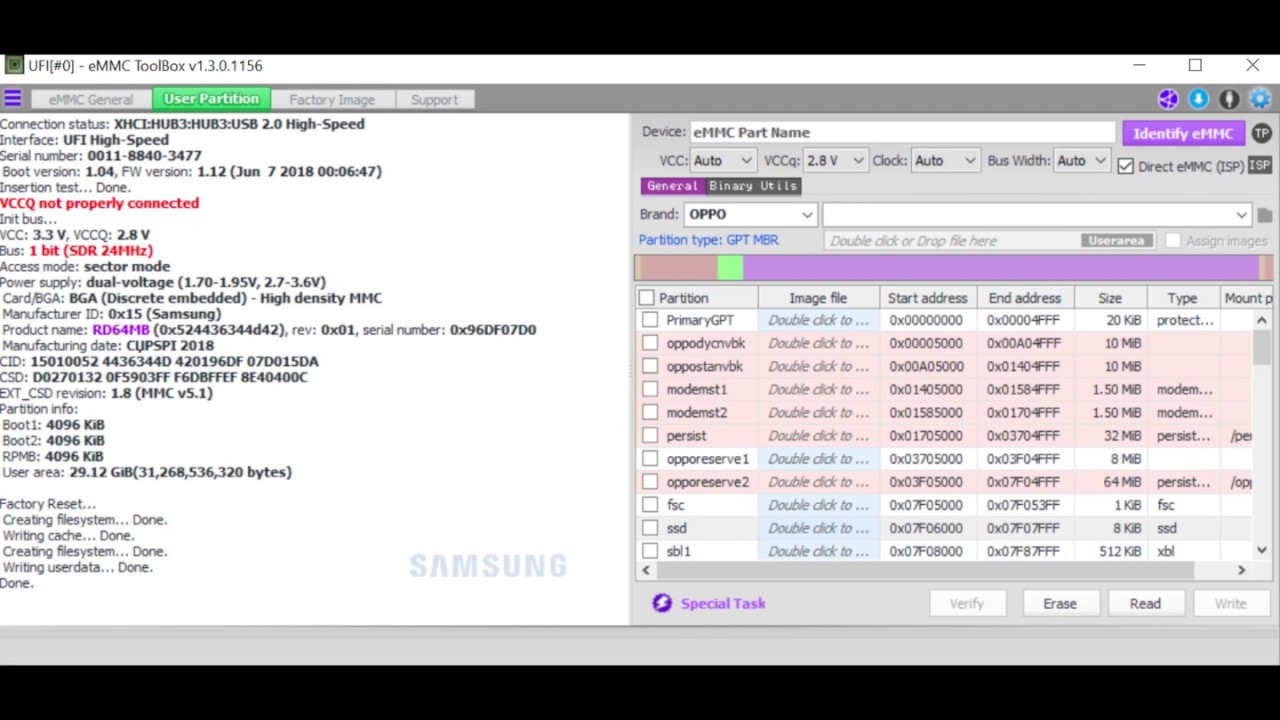Select the General sub-tab
This screenshot has height=720, width=1280.
click(x=672, y=186)
